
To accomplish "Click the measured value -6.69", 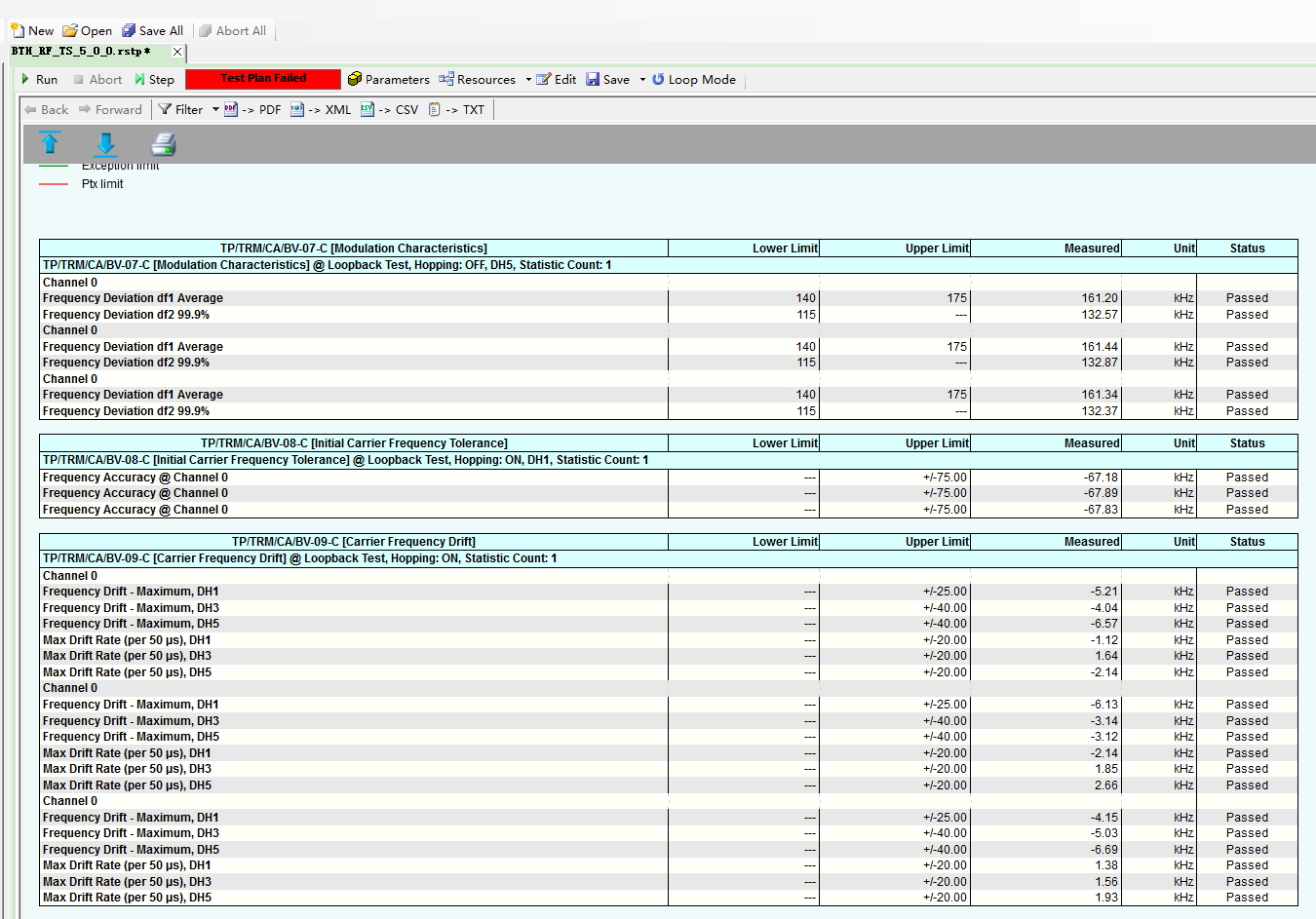I will 1104,850.
